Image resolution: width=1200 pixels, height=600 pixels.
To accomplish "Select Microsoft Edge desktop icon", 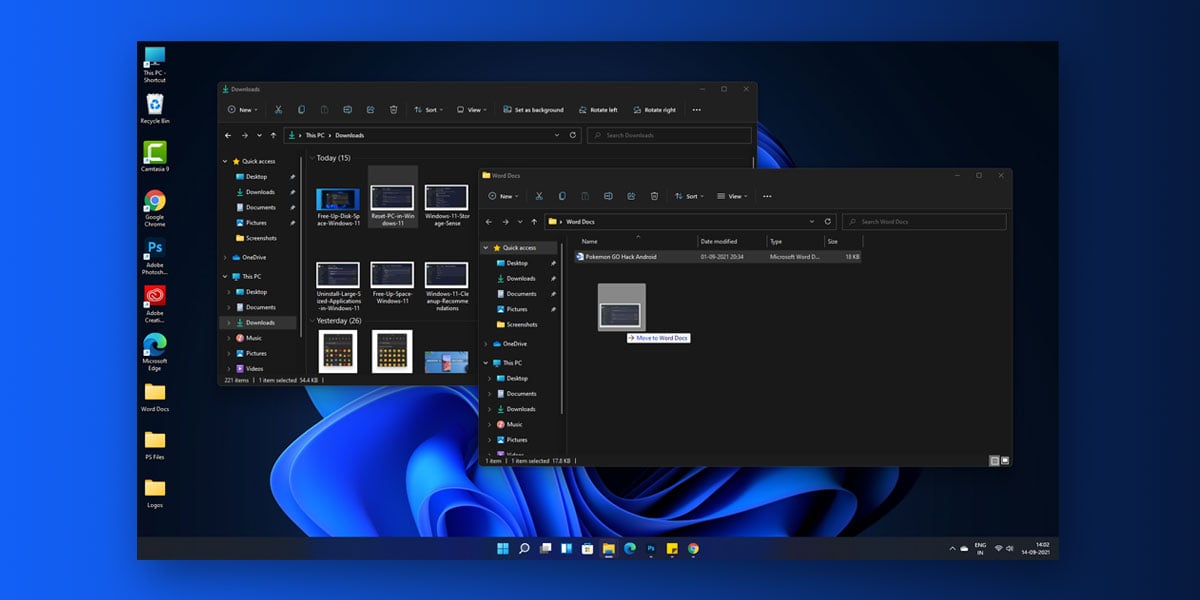I will pyautogui.click(x=155, y=351).
